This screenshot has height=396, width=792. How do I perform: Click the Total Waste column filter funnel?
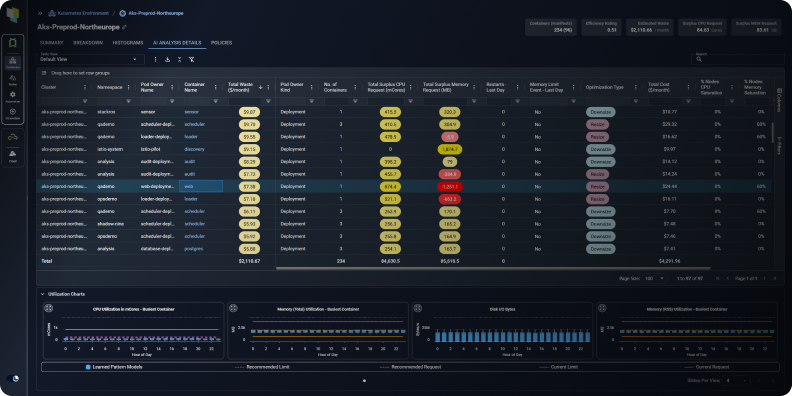pos(268,101)
